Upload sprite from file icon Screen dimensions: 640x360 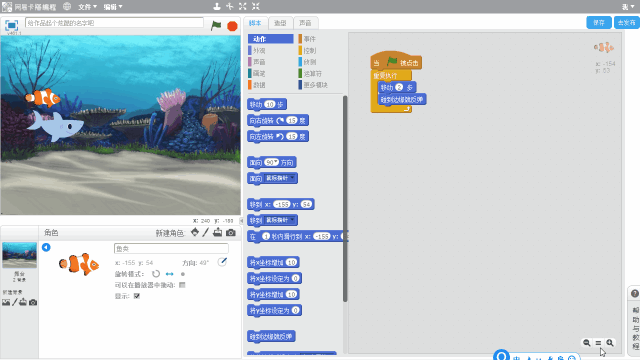coord(218,232)
